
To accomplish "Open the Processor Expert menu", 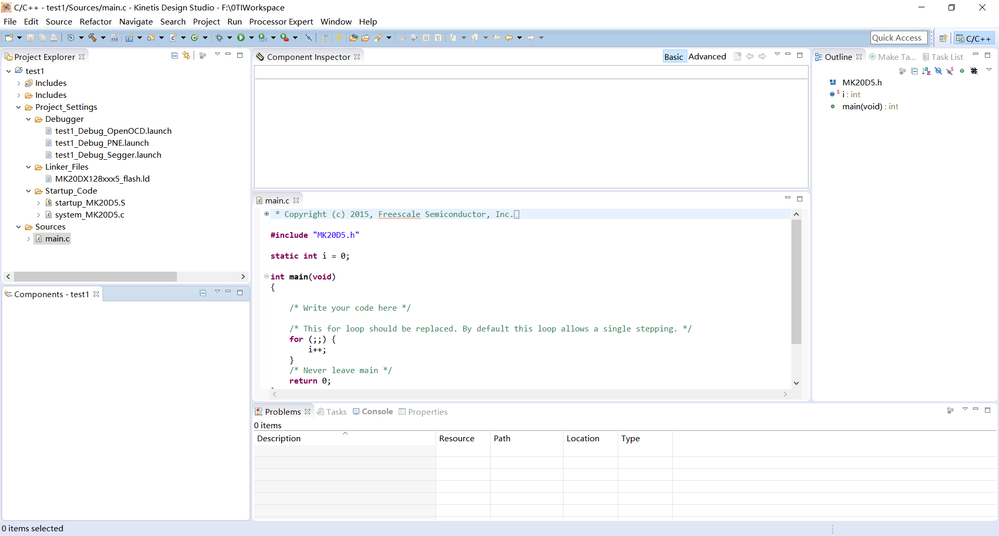I will click(281, 22).
